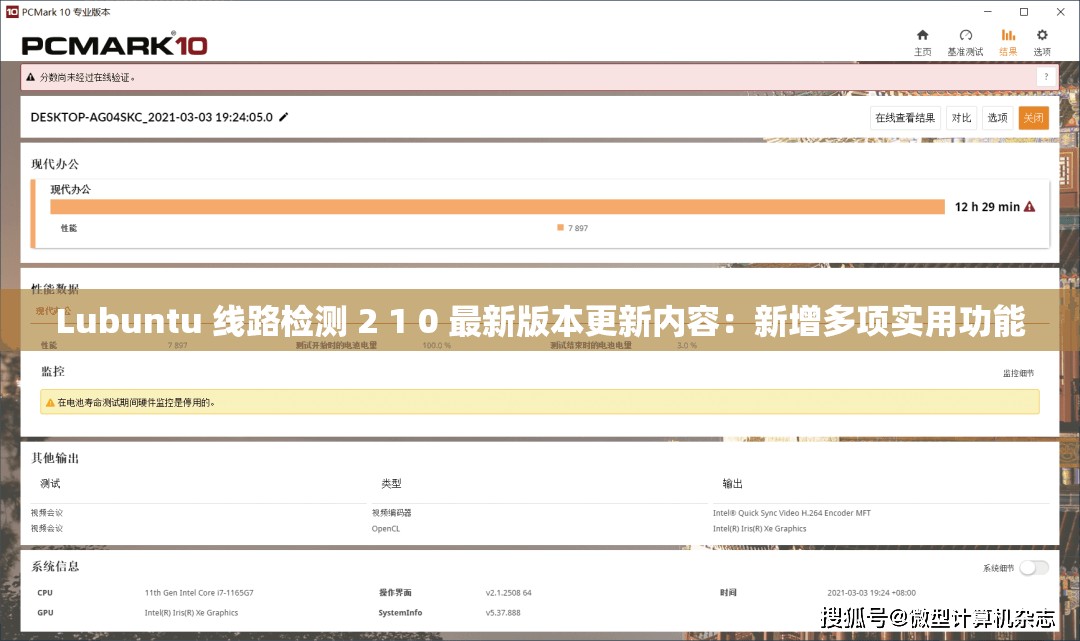Click the 12 h 29 min result value

987,207
